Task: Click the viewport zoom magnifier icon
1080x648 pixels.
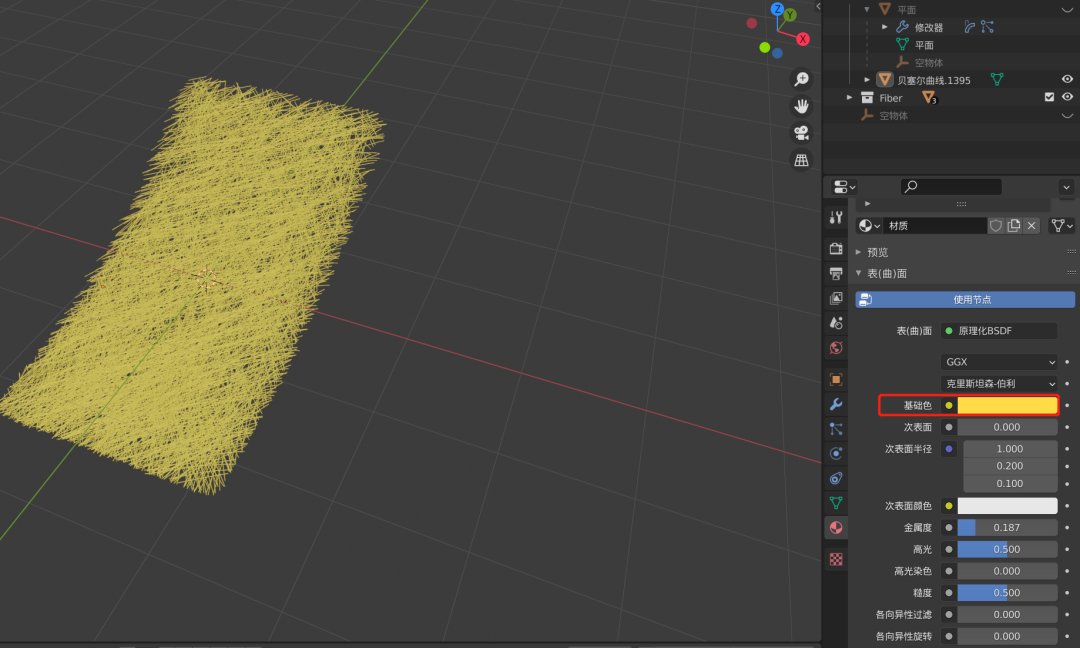Action: (x=801, y=79)
